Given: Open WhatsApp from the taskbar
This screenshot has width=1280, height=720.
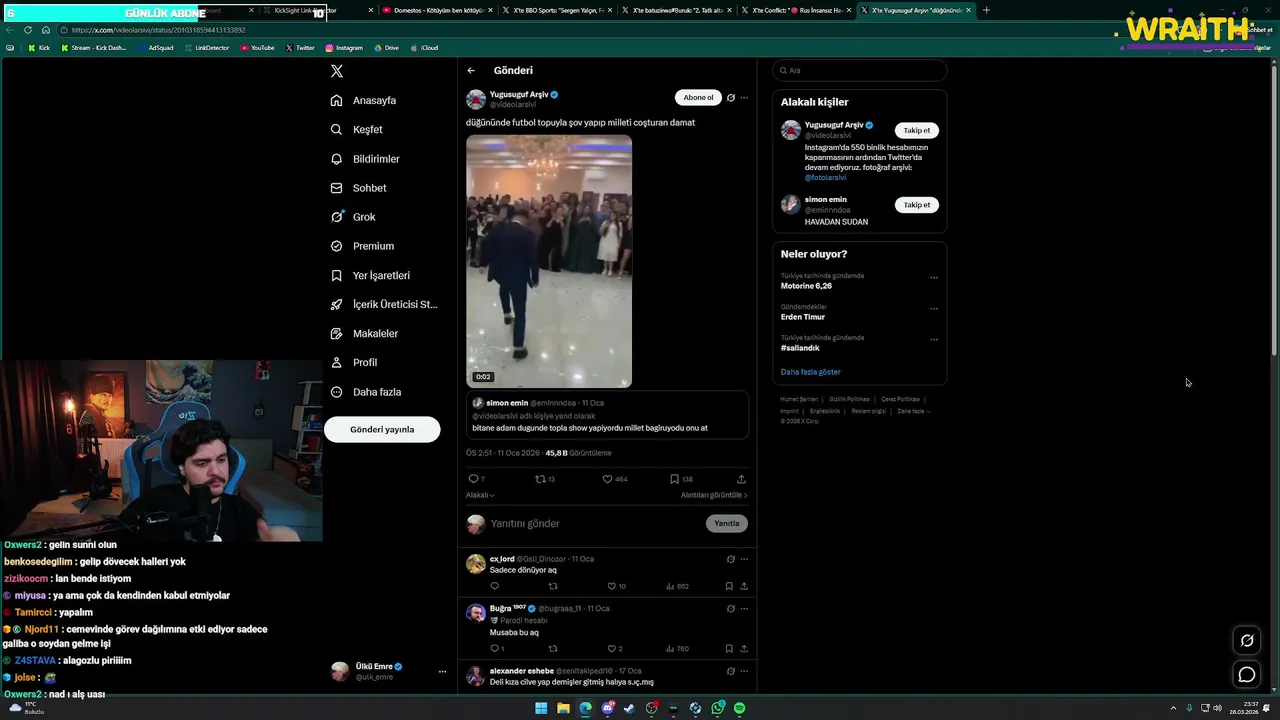Looking at the screenshot, I should (x=718, y=708).
